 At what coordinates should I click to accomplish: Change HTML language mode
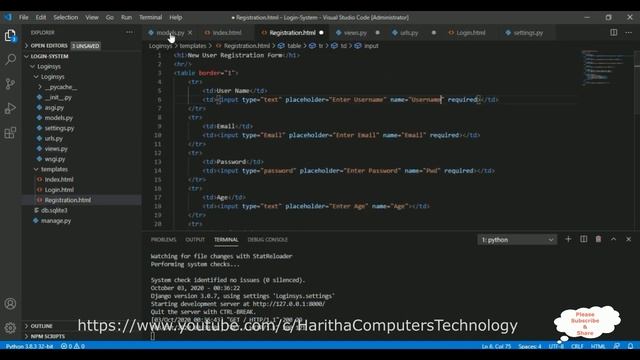click(x=598, y=346)
